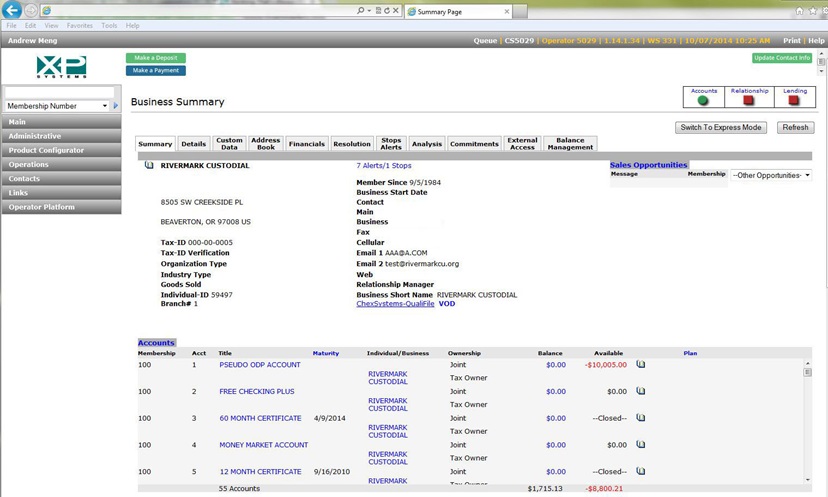Click copy icon beside RIVERMARK CUSTODIAL name

pos(149,166)
